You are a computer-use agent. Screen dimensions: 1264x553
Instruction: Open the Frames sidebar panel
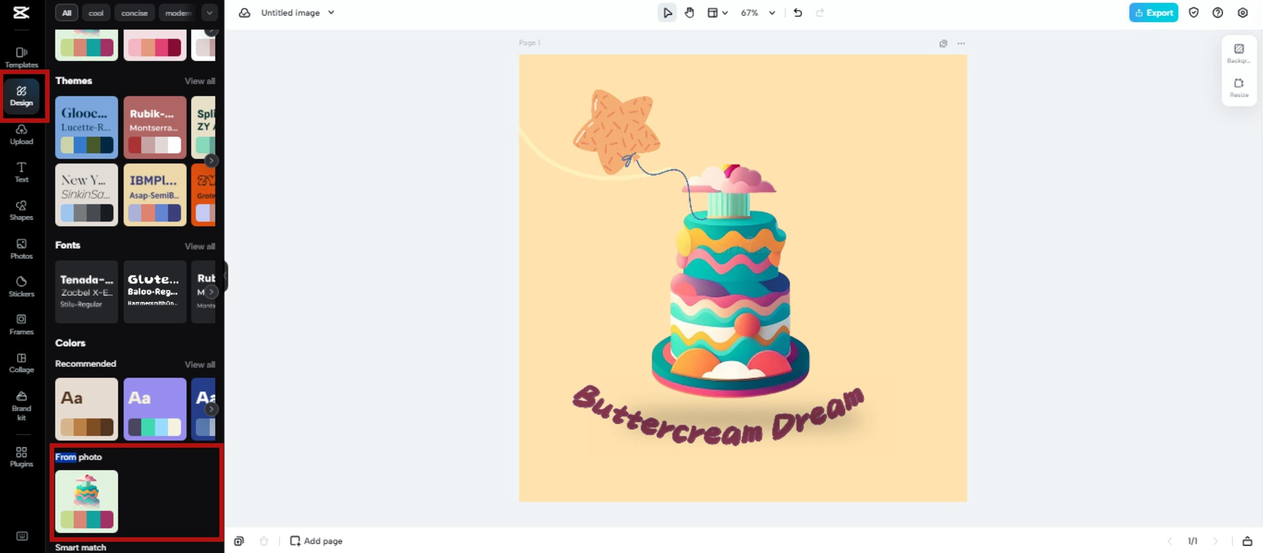(21, 325)
